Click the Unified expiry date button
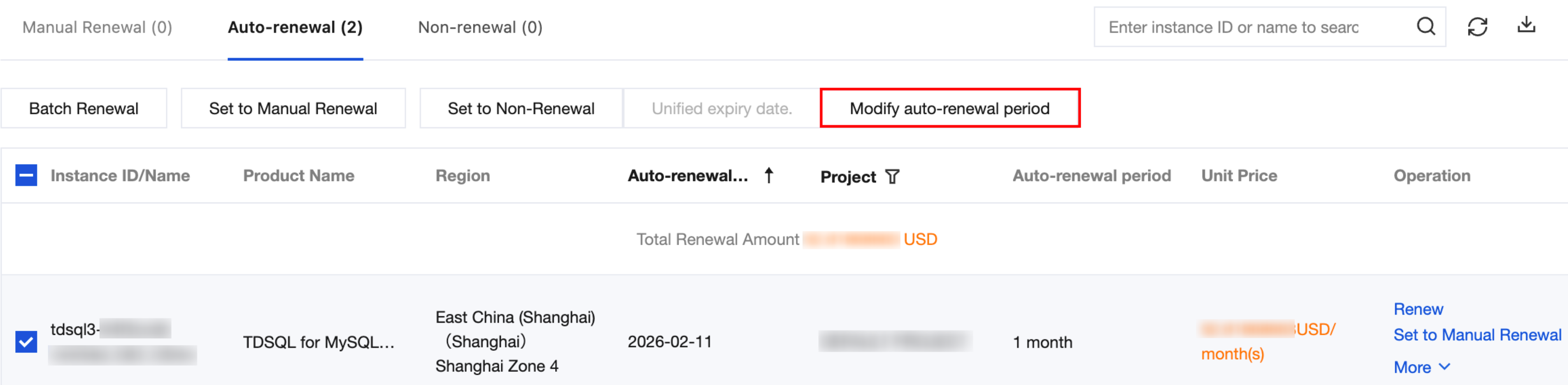The width and height of the screenshot is (1568, 385). (721, 108)
